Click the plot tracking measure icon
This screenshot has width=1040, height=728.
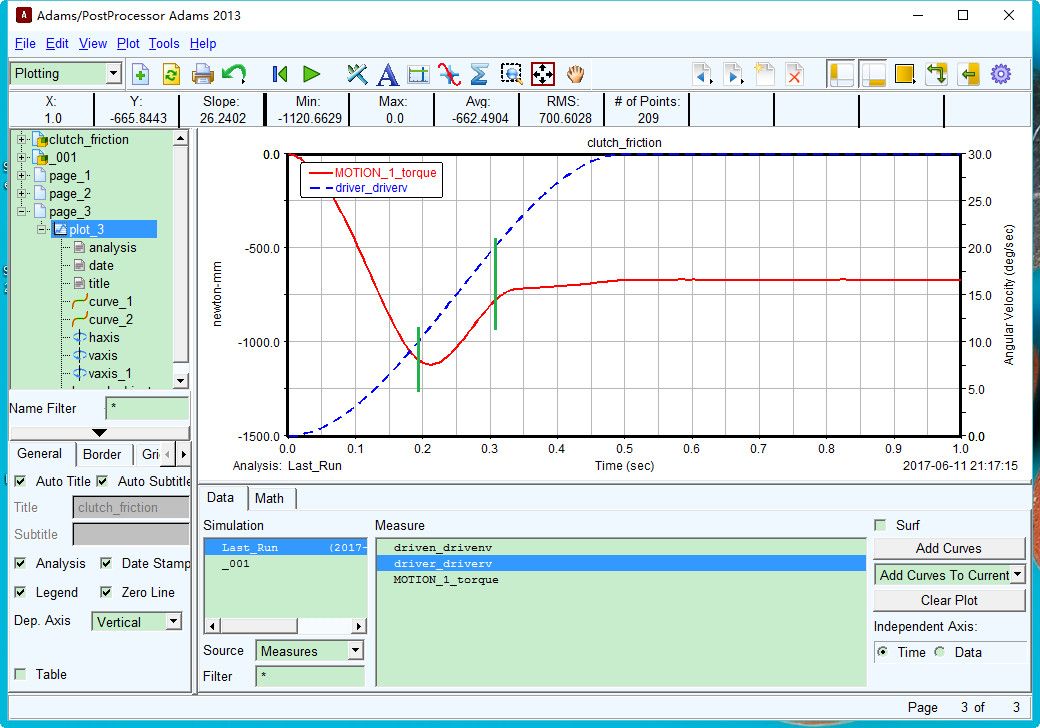[419, 74]
